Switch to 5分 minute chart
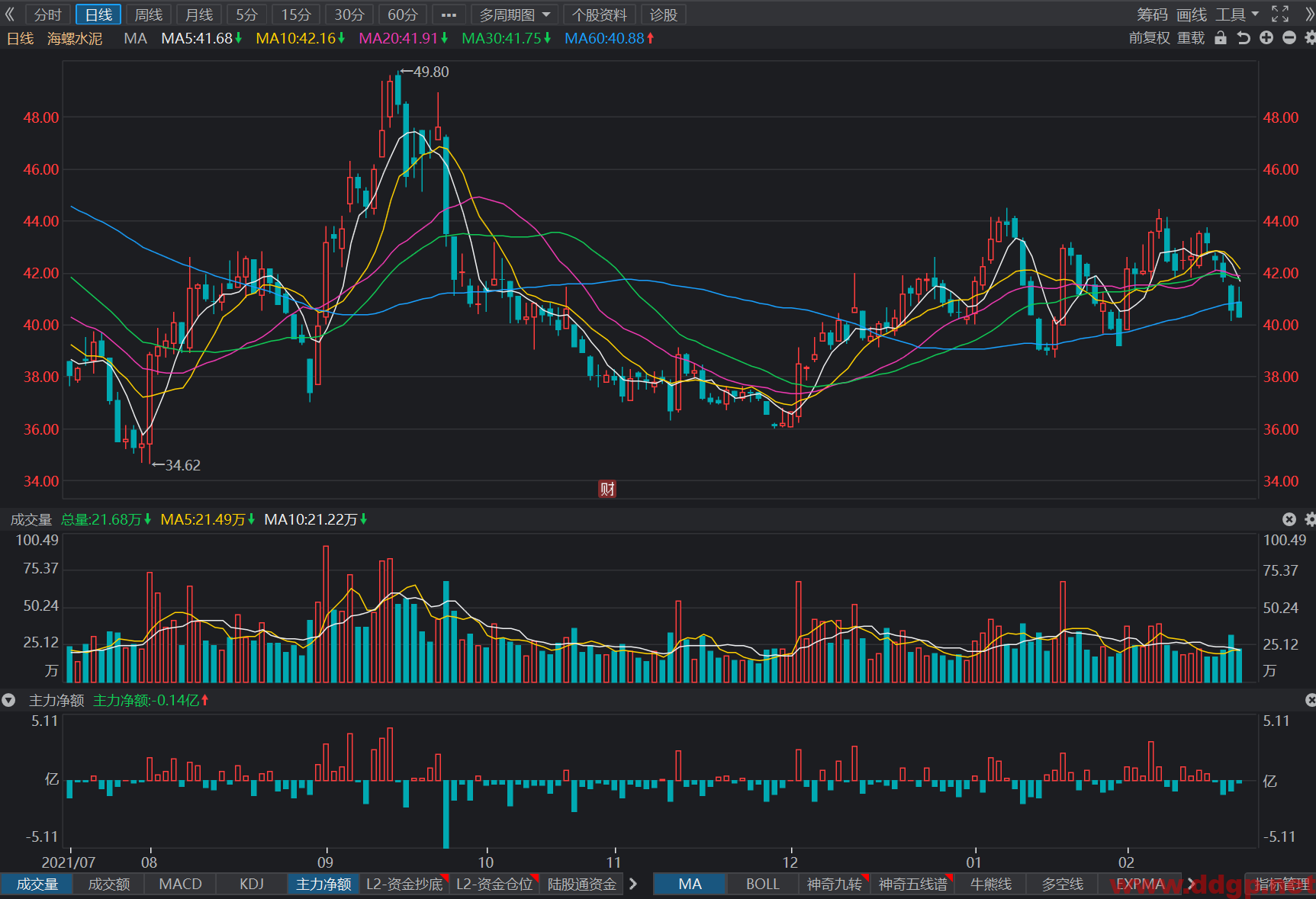Image resolution: width=1316 pixels, height=899 pixels. pyautogui.click(x=247, y=14)
